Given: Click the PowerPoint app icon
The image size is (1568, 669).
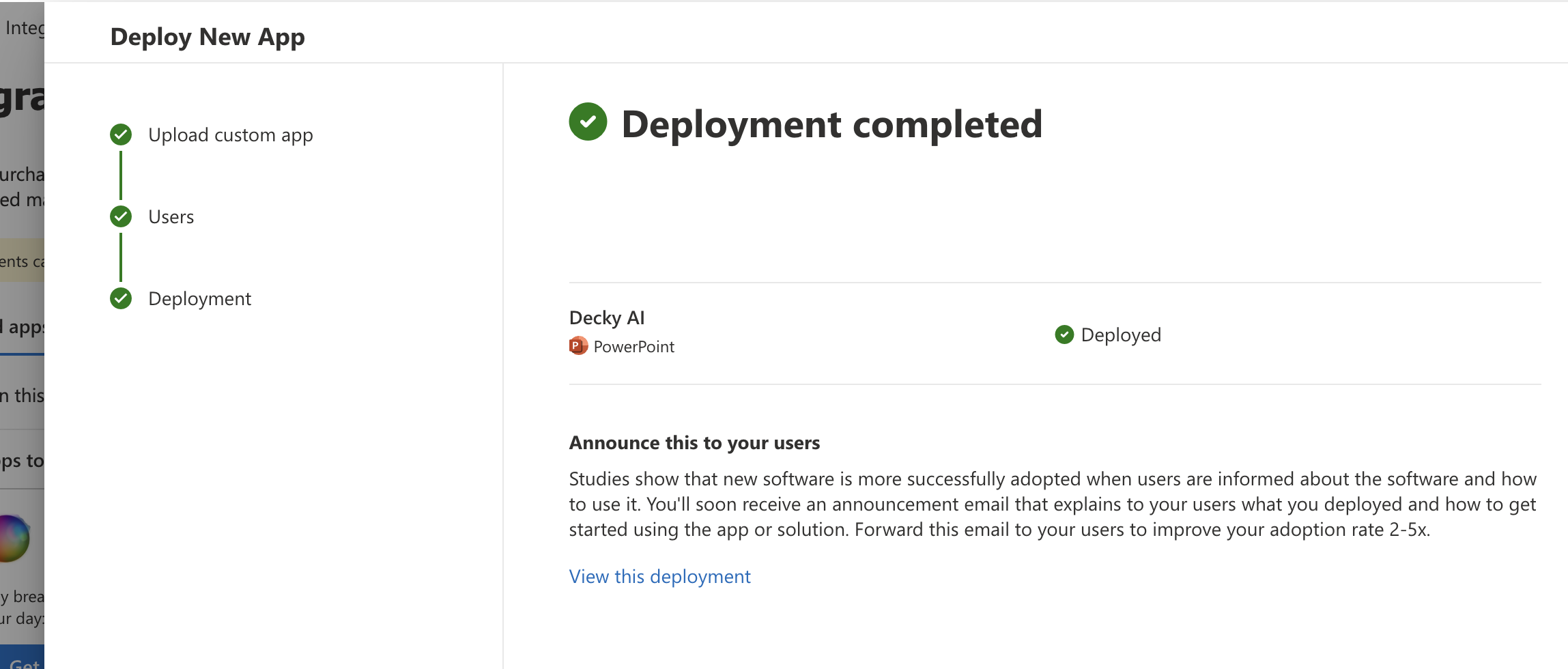Looking at the screenshot, I should point(578,346).
